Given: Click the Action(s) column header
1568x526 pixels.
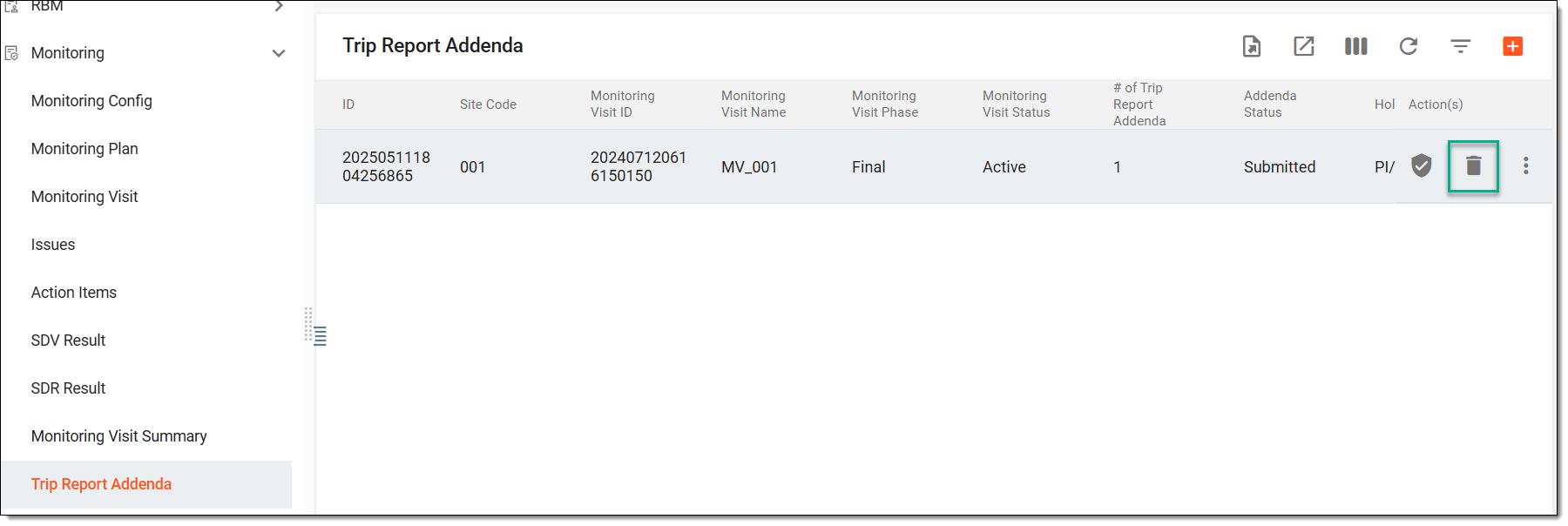Looking at the screenshot, I should pyautogui.click(x=1436, y=105).
